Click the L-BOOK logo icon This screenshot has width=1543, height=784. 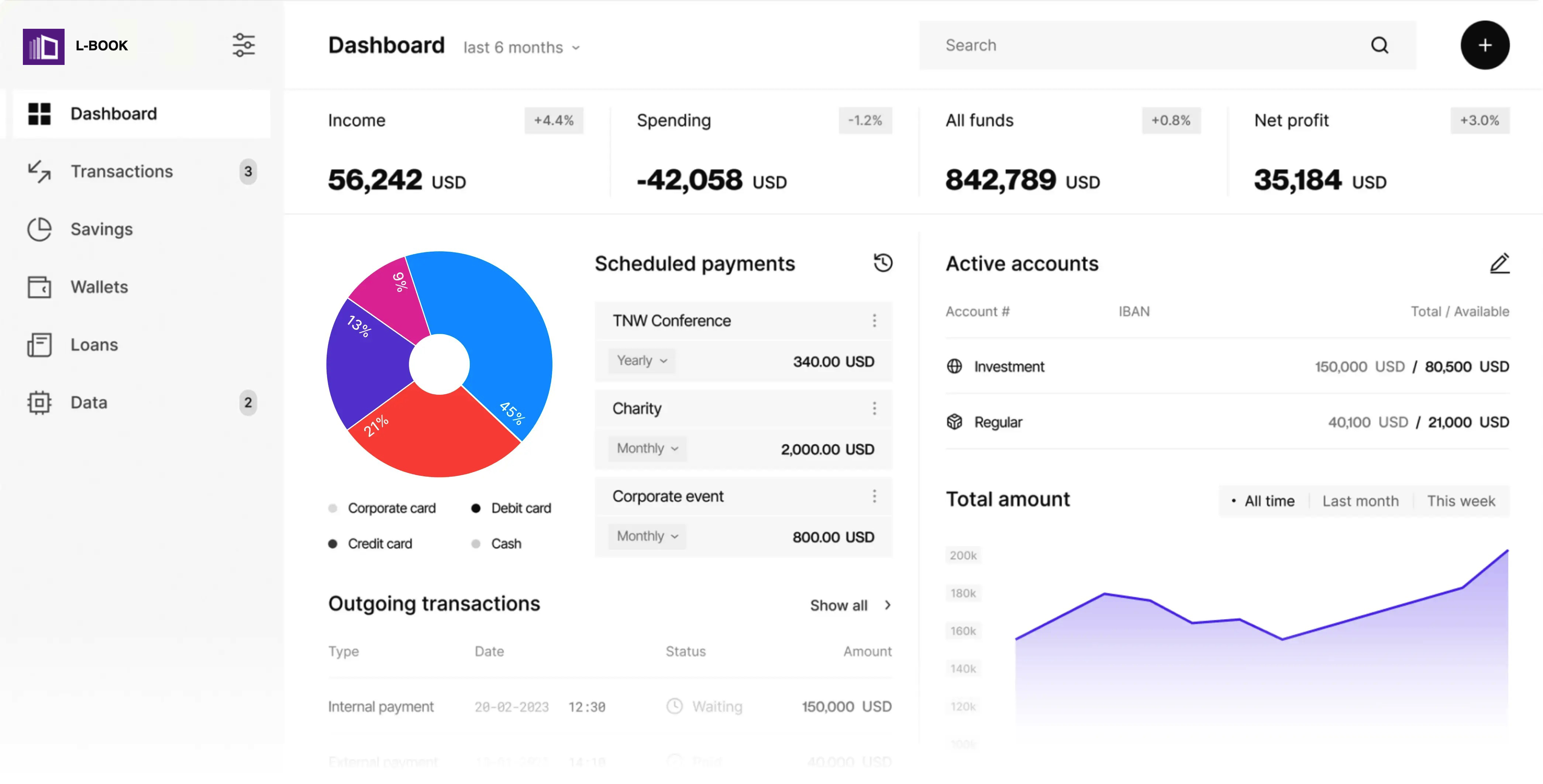pyautogui.click(x=43, y=46)
